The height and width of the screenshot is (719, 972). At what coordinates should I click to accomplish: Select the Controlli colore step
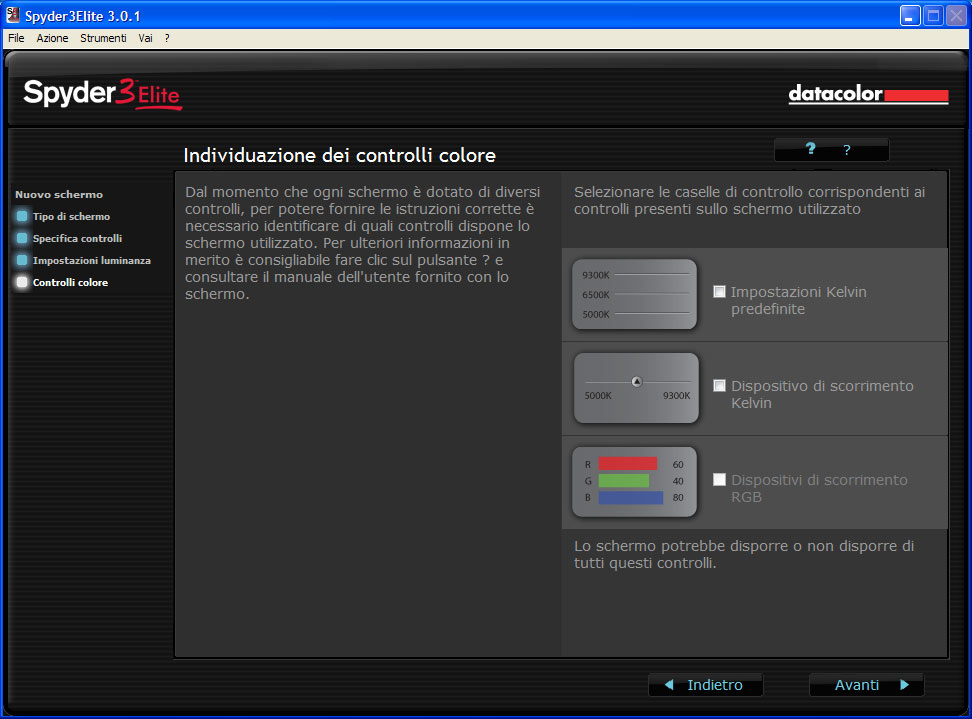click(70, 283)
